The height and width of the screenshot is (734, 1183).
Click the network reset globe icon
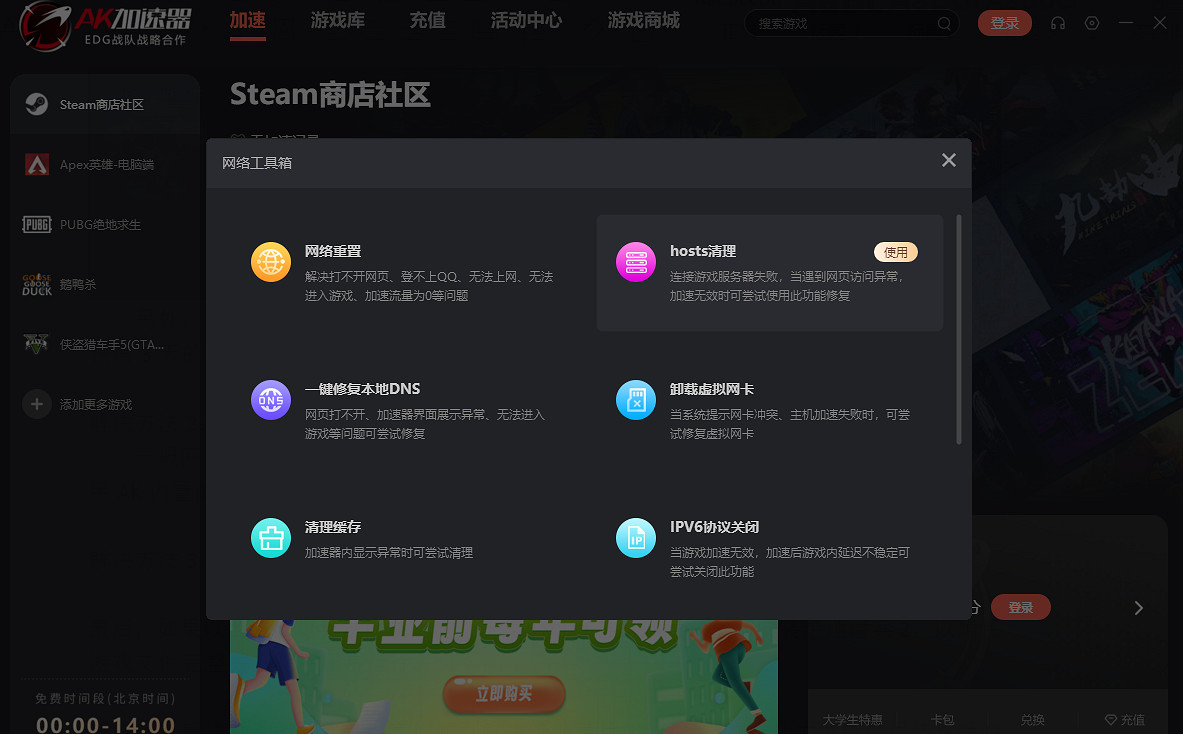pyautogui.click(x=271, y=262)
